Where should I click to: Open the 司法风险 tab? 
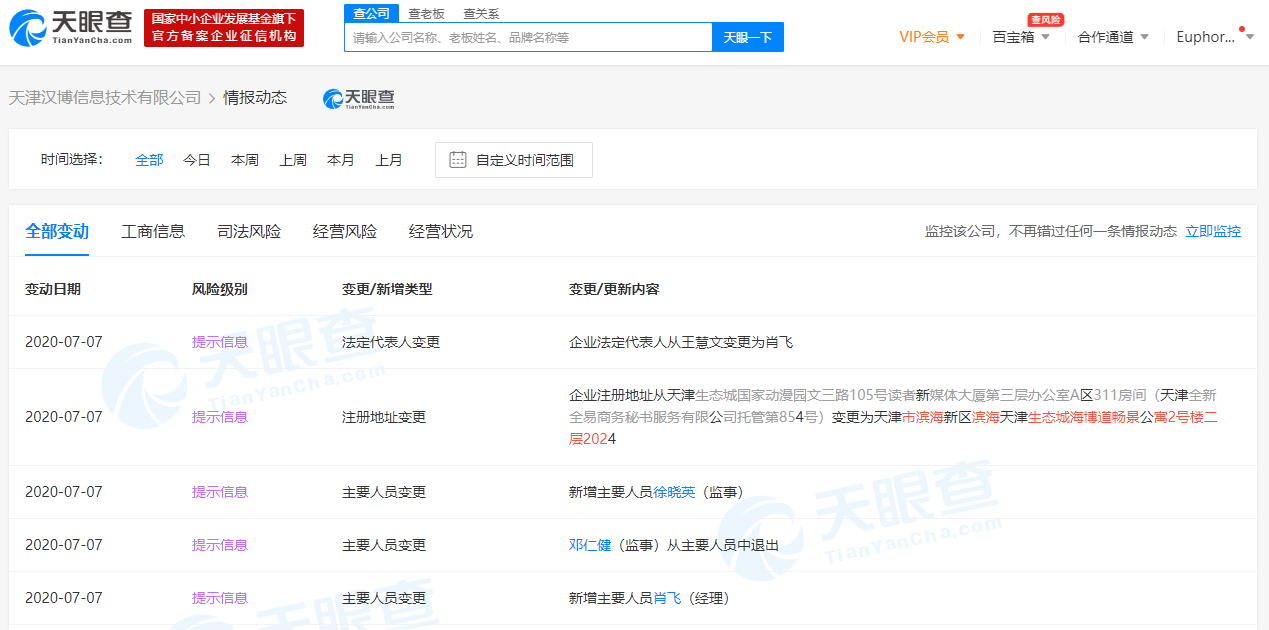click(x=246, y=231)
